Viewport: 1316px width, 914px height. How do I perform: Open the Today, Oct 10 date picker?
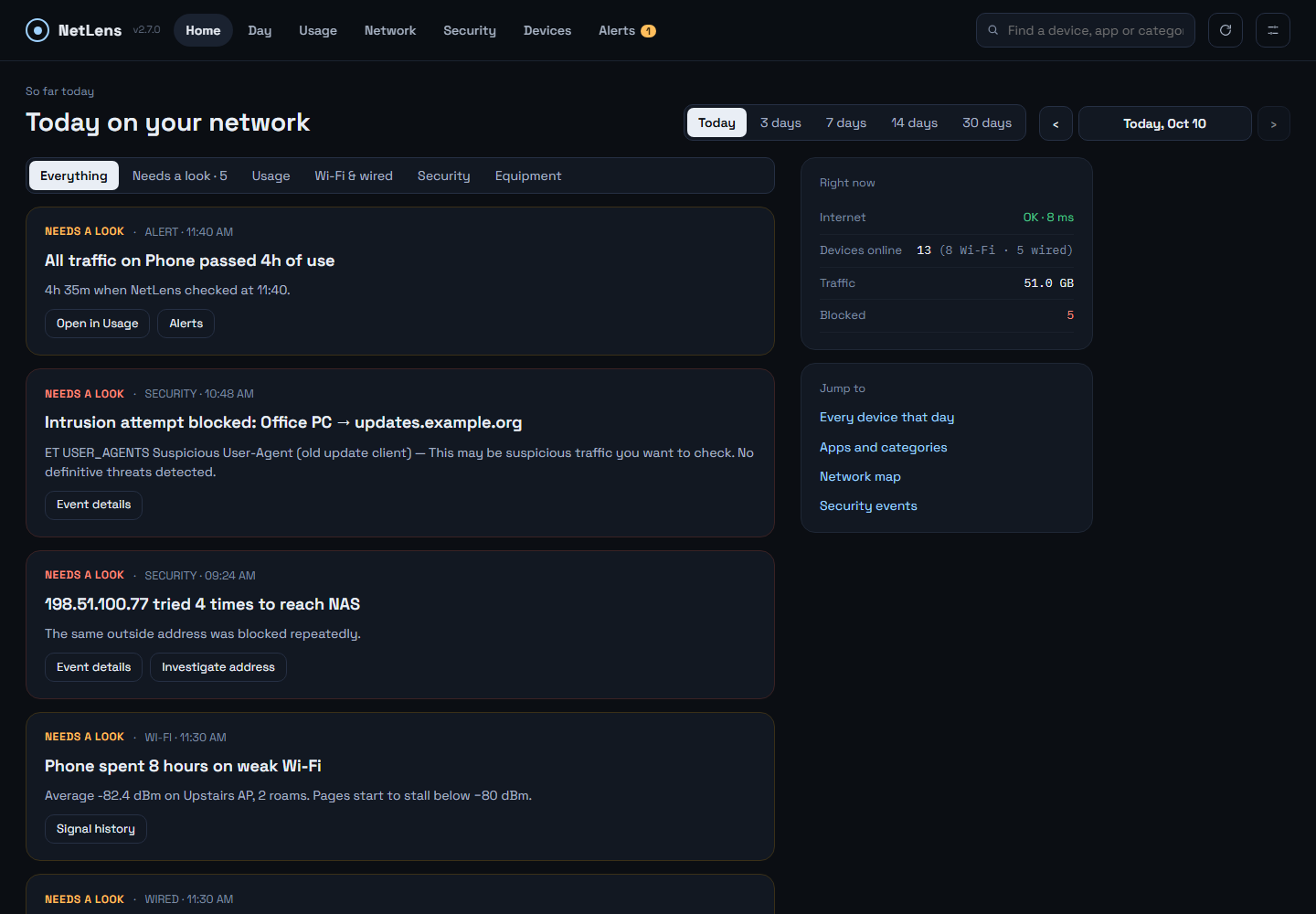(x=1165, y=123)
